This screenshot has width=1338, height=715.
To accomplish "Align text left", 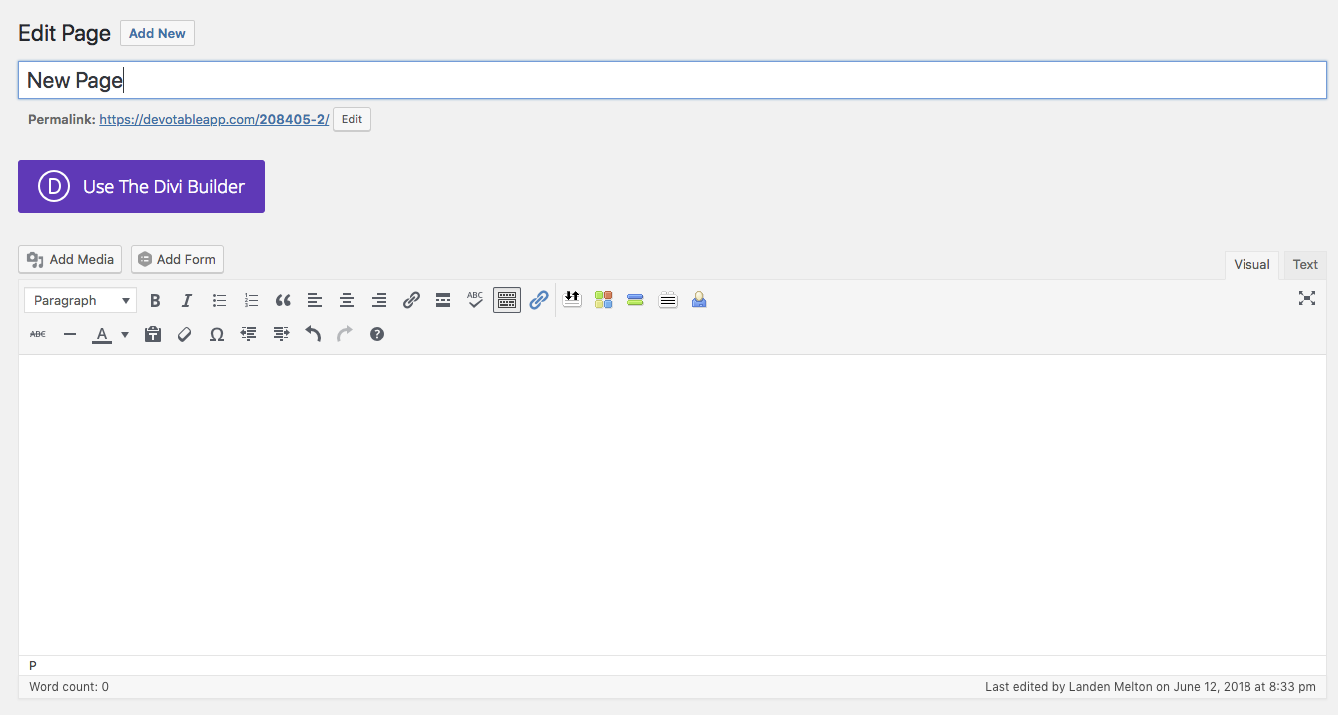I will click(315, 300).
